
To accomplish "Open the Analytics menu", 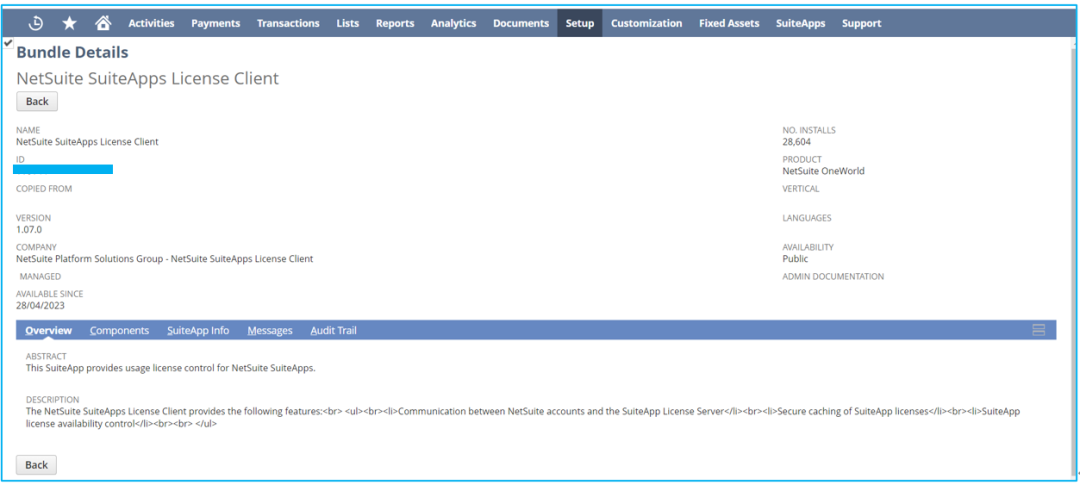I will tap(453, 23).
